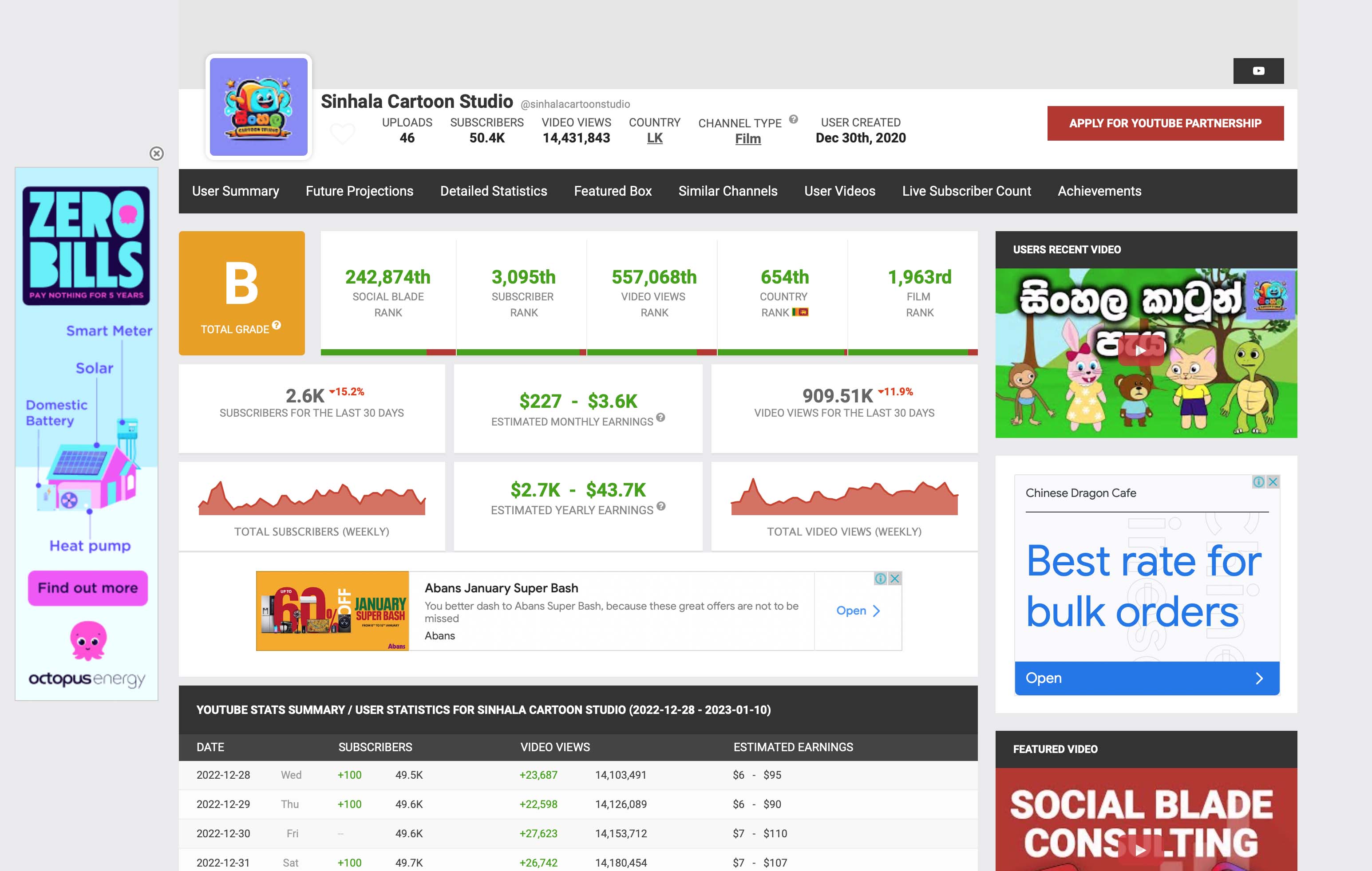The height and width of the screenshot is (871, 1372).
Task: Click Open on Chinese Dragon Cafe ad
Action: pyautogui.click(x=1147, y=678)
